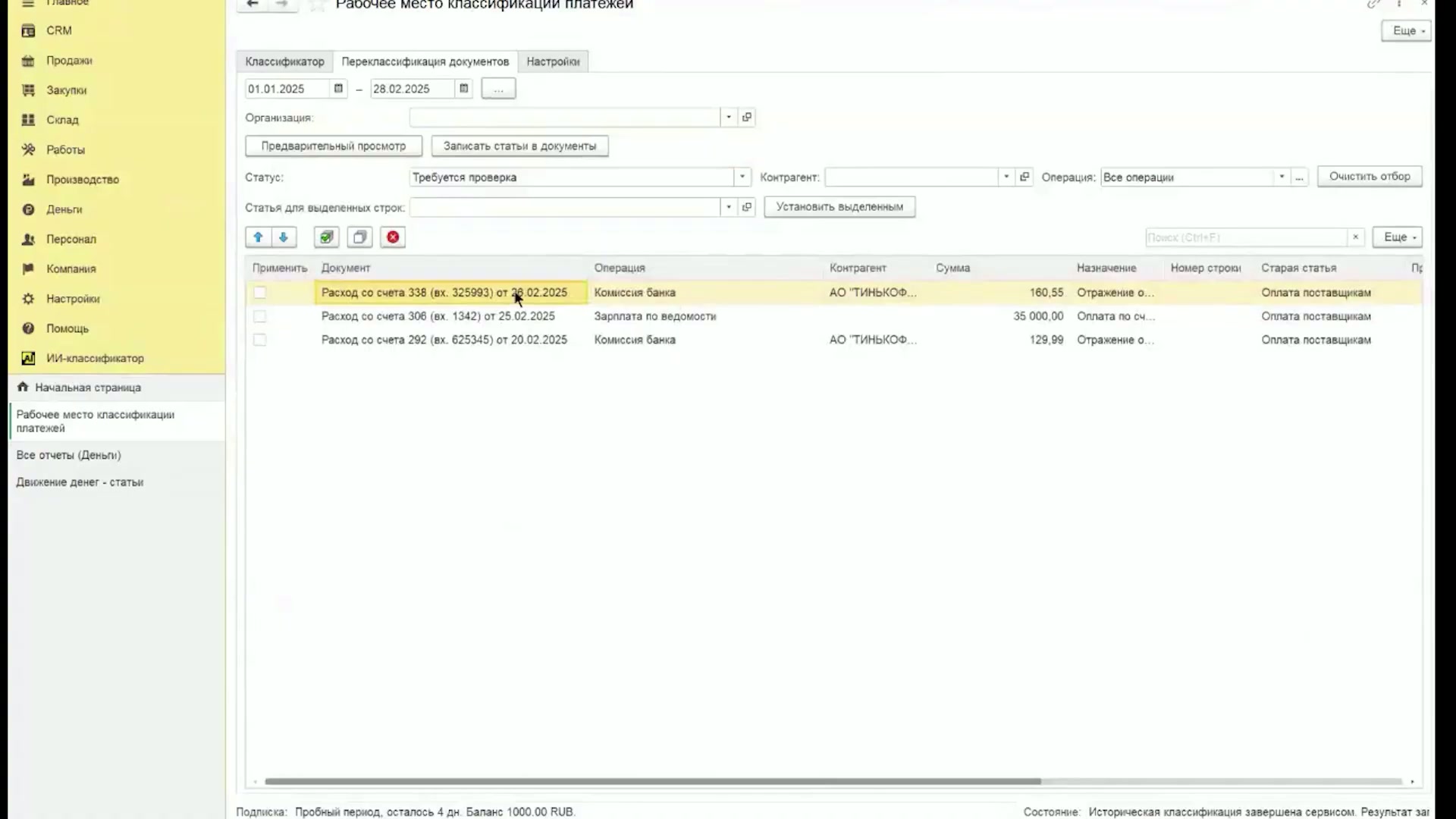The image size is (1456, 819).
Task: Click the Записать статьи в документы button
Action: (519, 146)
